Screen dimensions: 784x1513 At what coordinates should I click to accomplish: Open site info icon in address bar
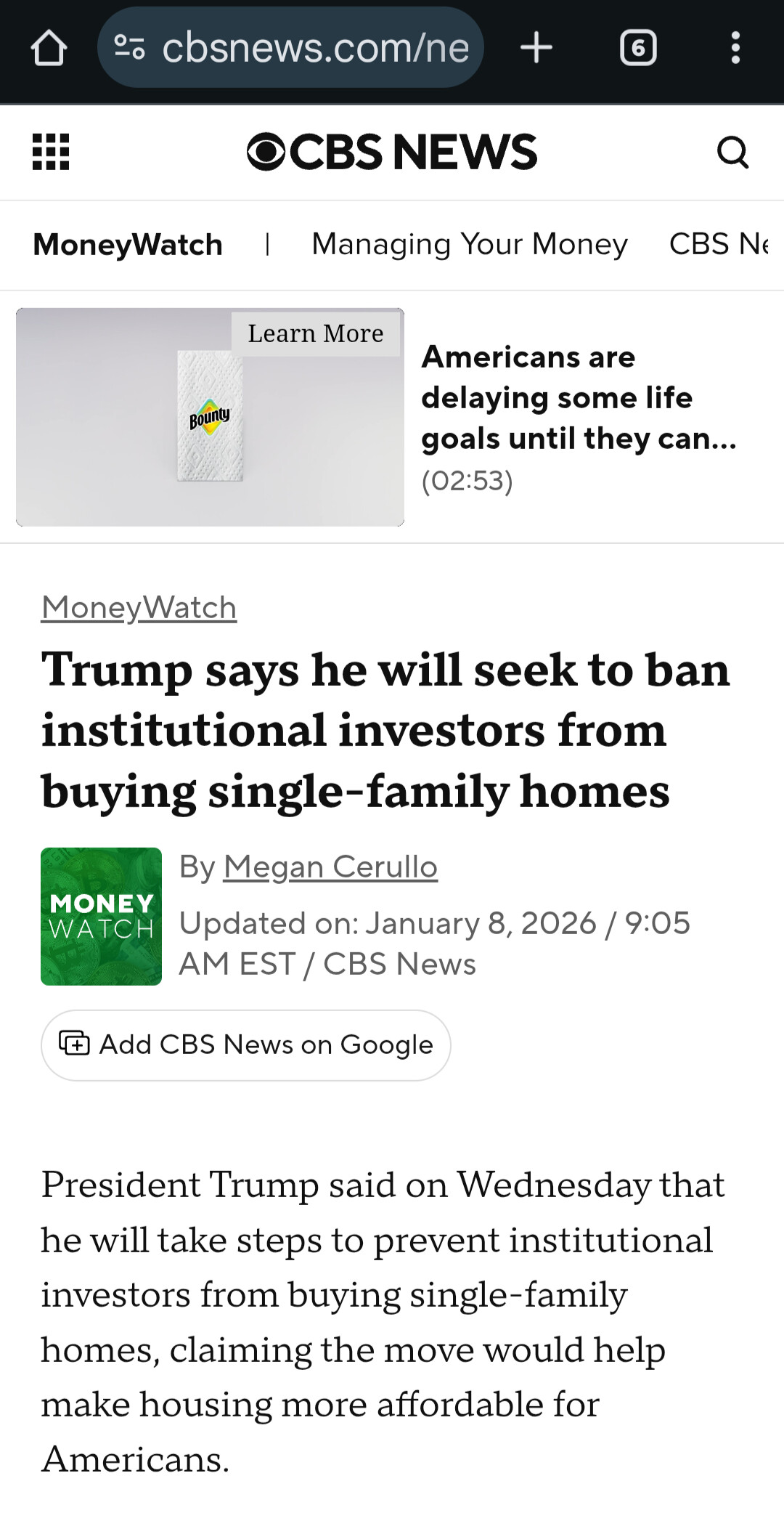coord(129,48)
